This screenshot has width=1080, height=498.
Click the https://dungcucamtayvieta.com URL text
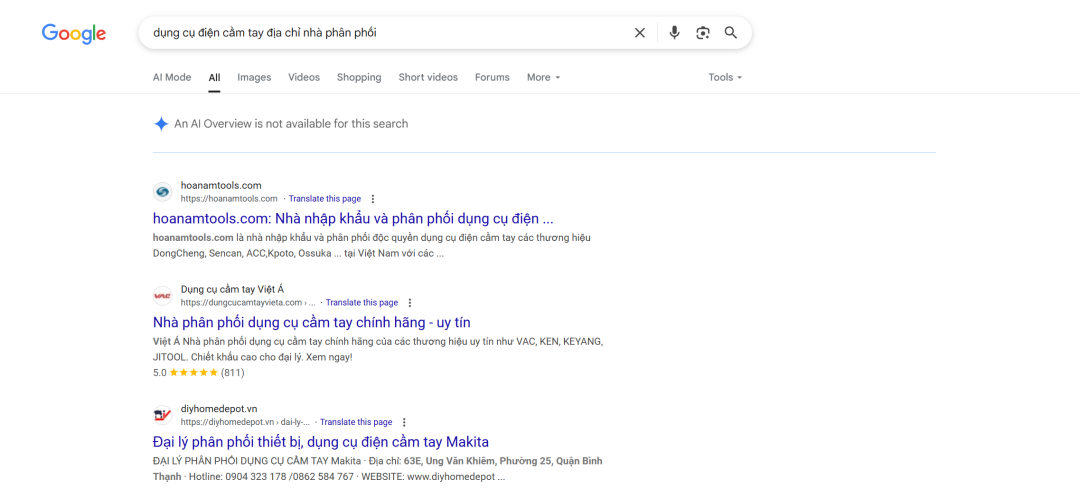248,303
